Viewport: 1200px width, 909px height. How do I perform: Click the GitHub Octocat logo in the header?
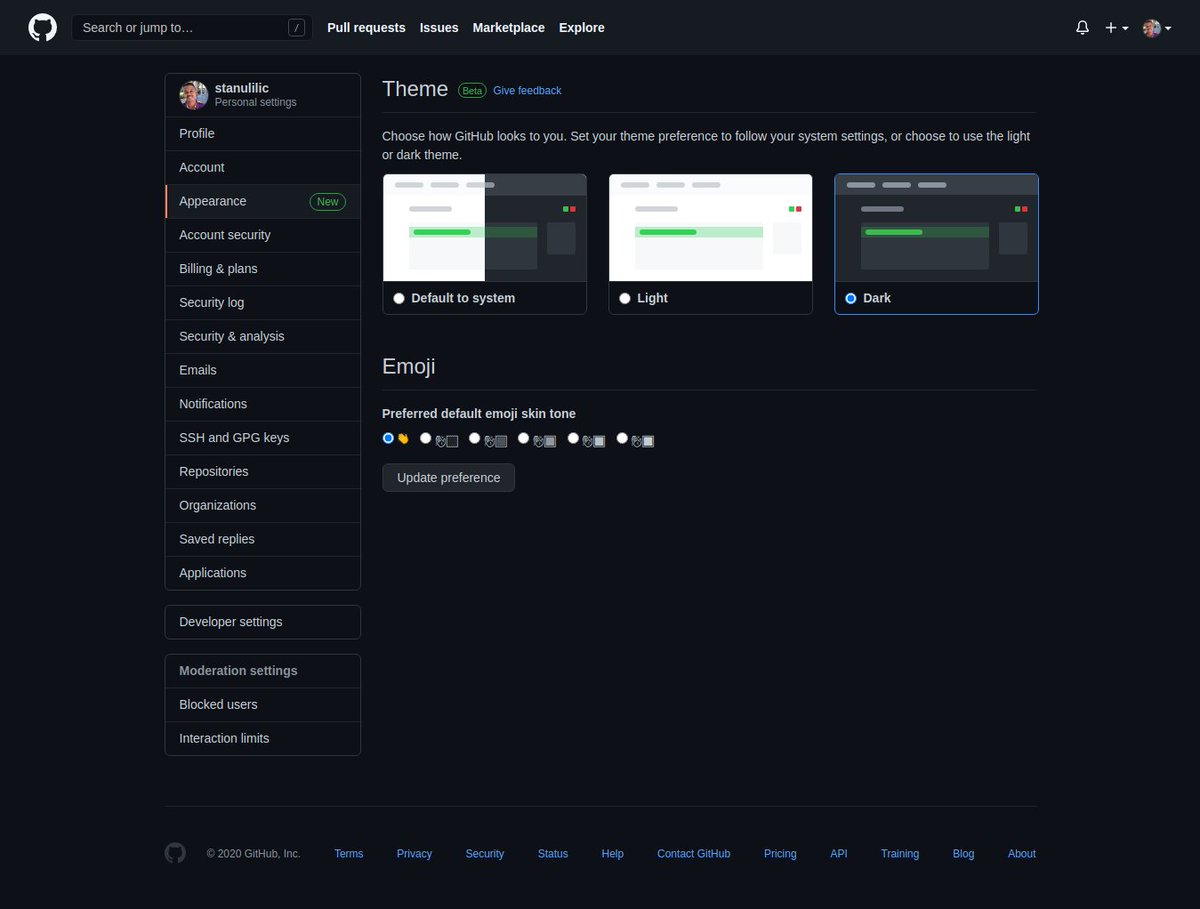tap(41, 27)
